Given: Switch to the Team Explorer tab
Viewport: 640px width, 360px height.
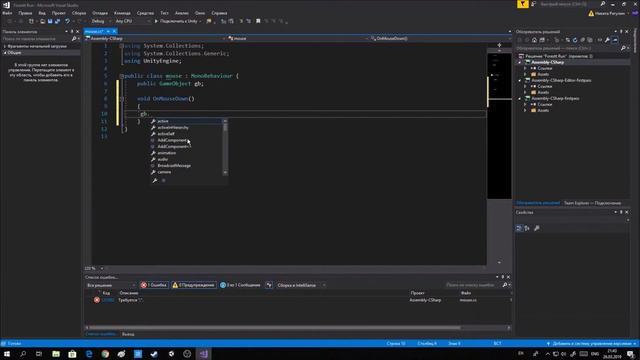Looking at the screenshot, I should [592, 203].
